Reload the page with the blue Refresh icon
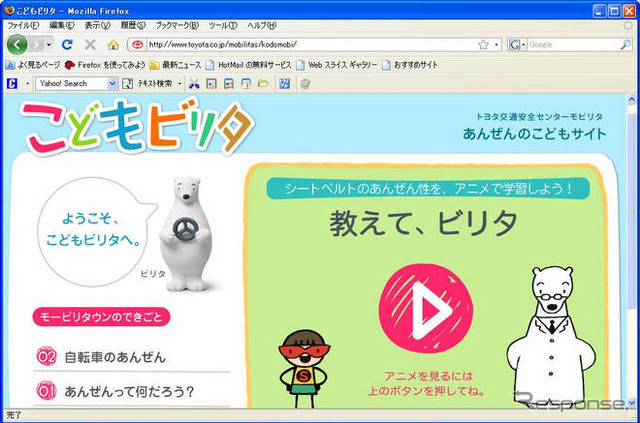Image resolution: width=640 pixels, height=423 pixels. coord(67,45)
